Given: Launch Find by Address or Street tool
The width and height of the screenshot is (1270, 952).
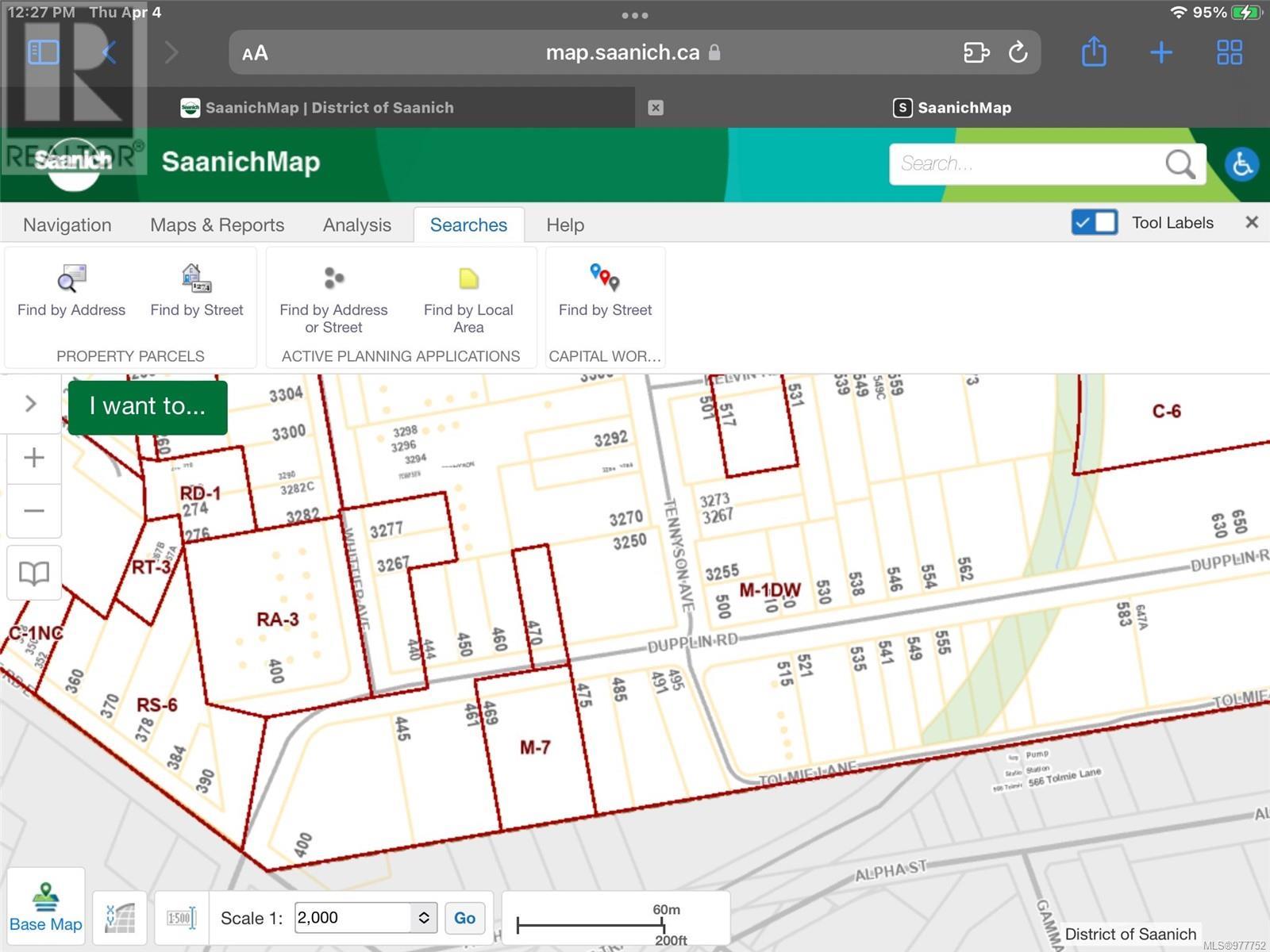Looking at the screenshot, I should pyautogui.click(x=333, y=300).
